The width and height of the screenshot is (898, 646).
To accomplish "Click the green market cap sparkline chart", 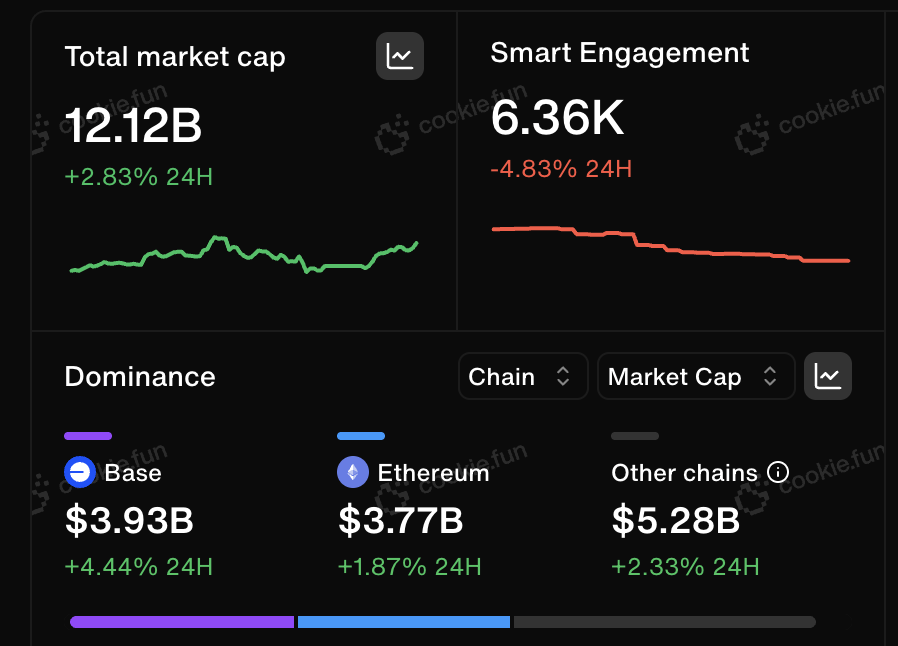I will tap(244, 254).
